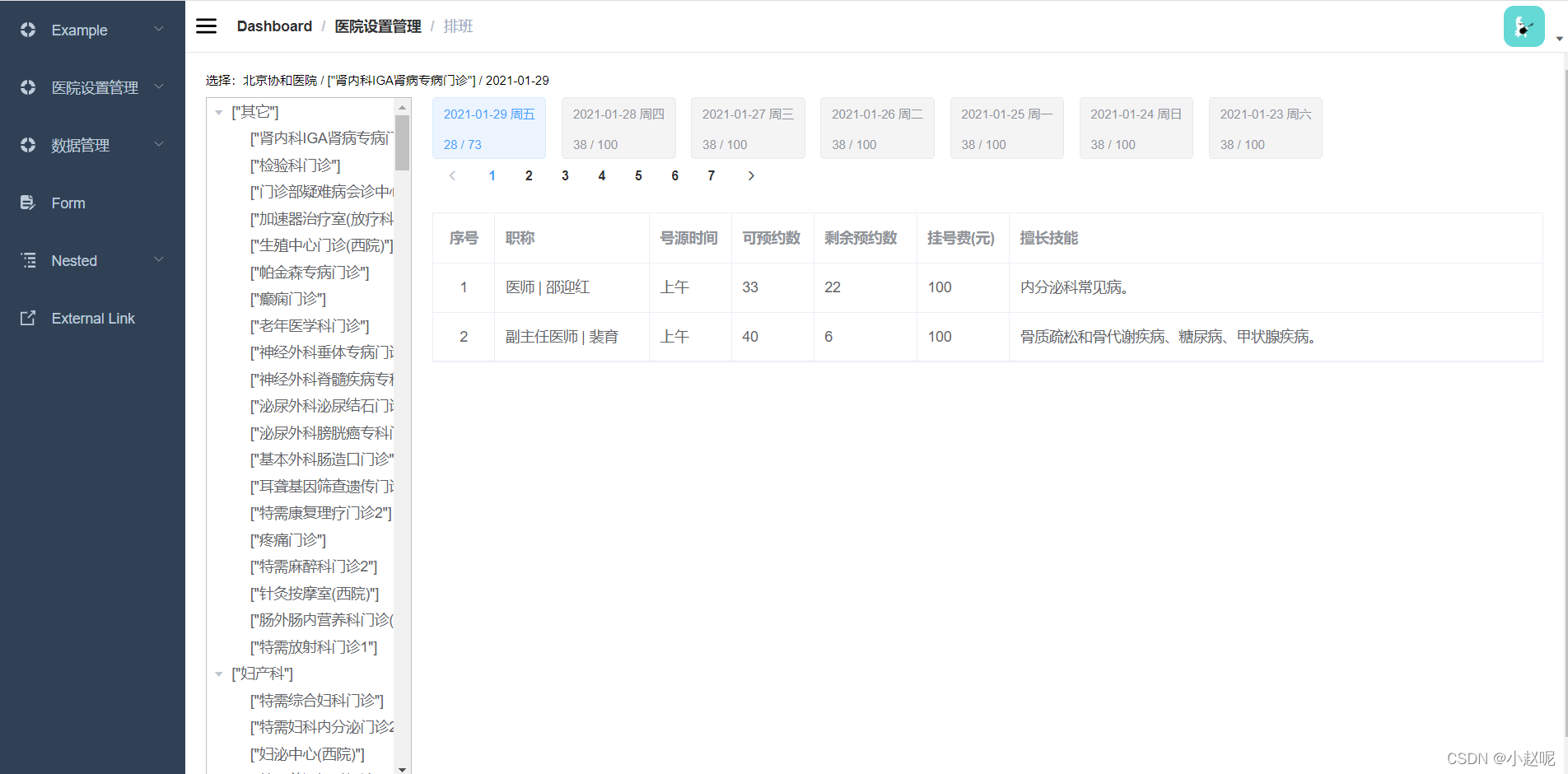Select the 2021-01-24 周日 date card
The image size is (1568, 774).
click(1136, 128)
